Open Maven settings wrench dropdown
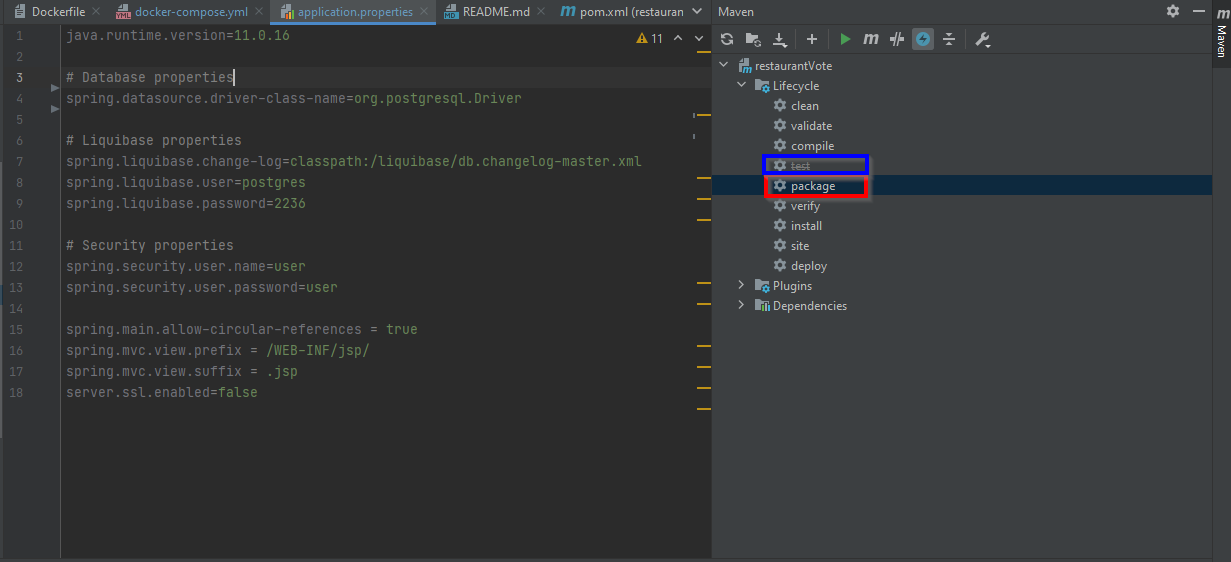 coord(982,39)
